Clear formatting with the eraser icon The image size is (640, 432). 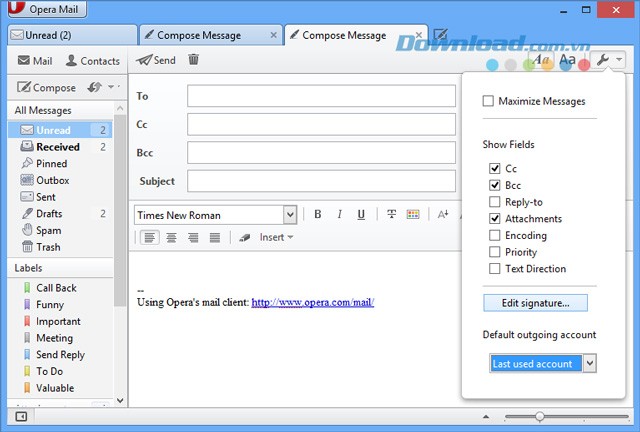(x=244, y=238)
